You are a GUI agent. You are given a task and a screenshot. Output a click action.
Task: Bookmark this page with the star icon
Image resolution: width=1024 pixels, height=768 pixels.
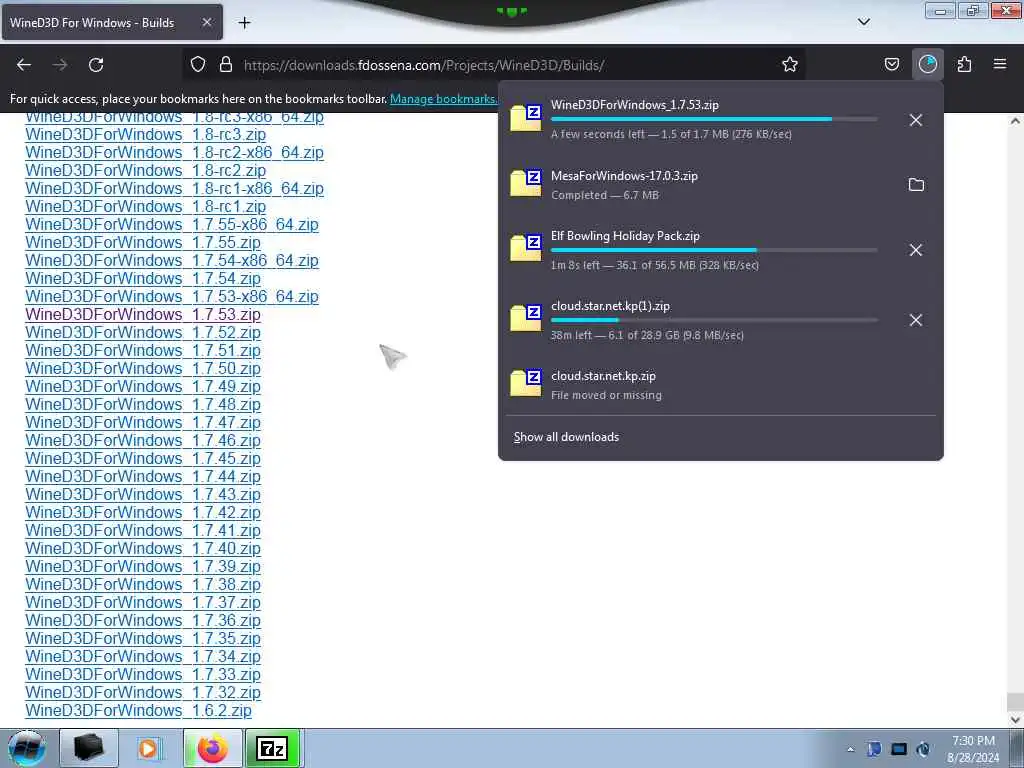point(790,65)
